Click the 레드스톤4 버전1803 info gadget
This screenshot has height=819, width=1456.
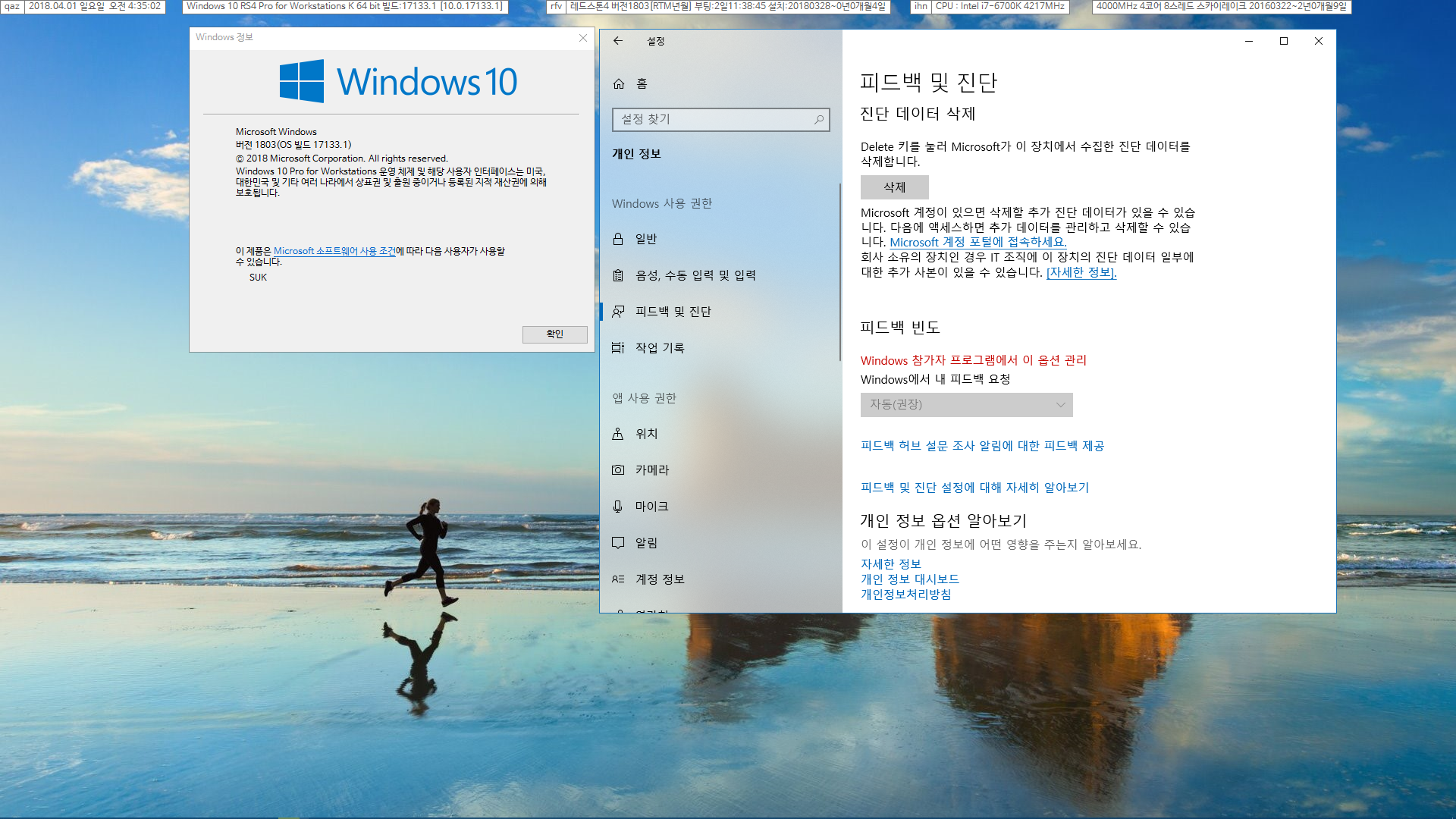click(x=728, y=6)
